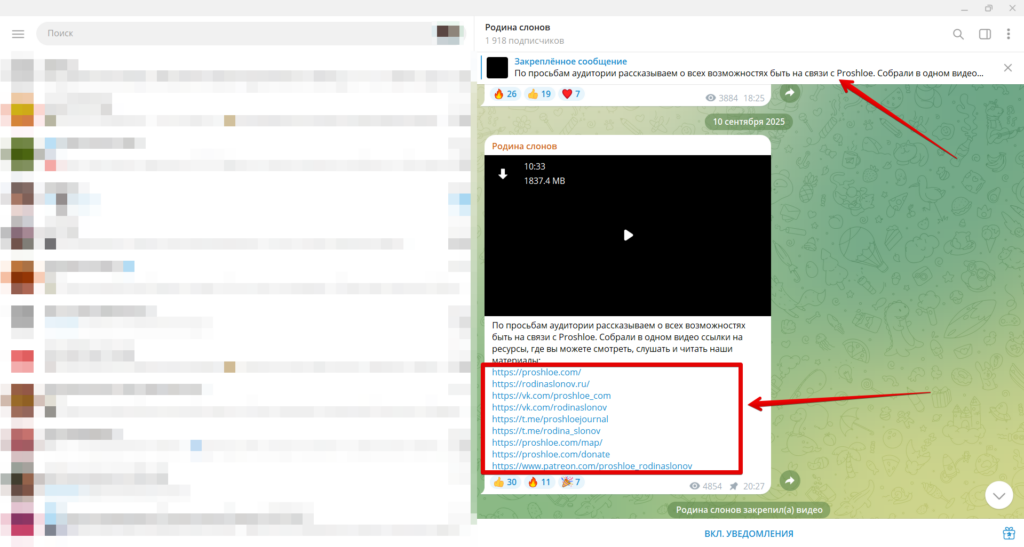Open the proshloe.com/donate link
The width and height of the screenshot is (1024, 547).
pyautogui.click(x=551, y=454)
